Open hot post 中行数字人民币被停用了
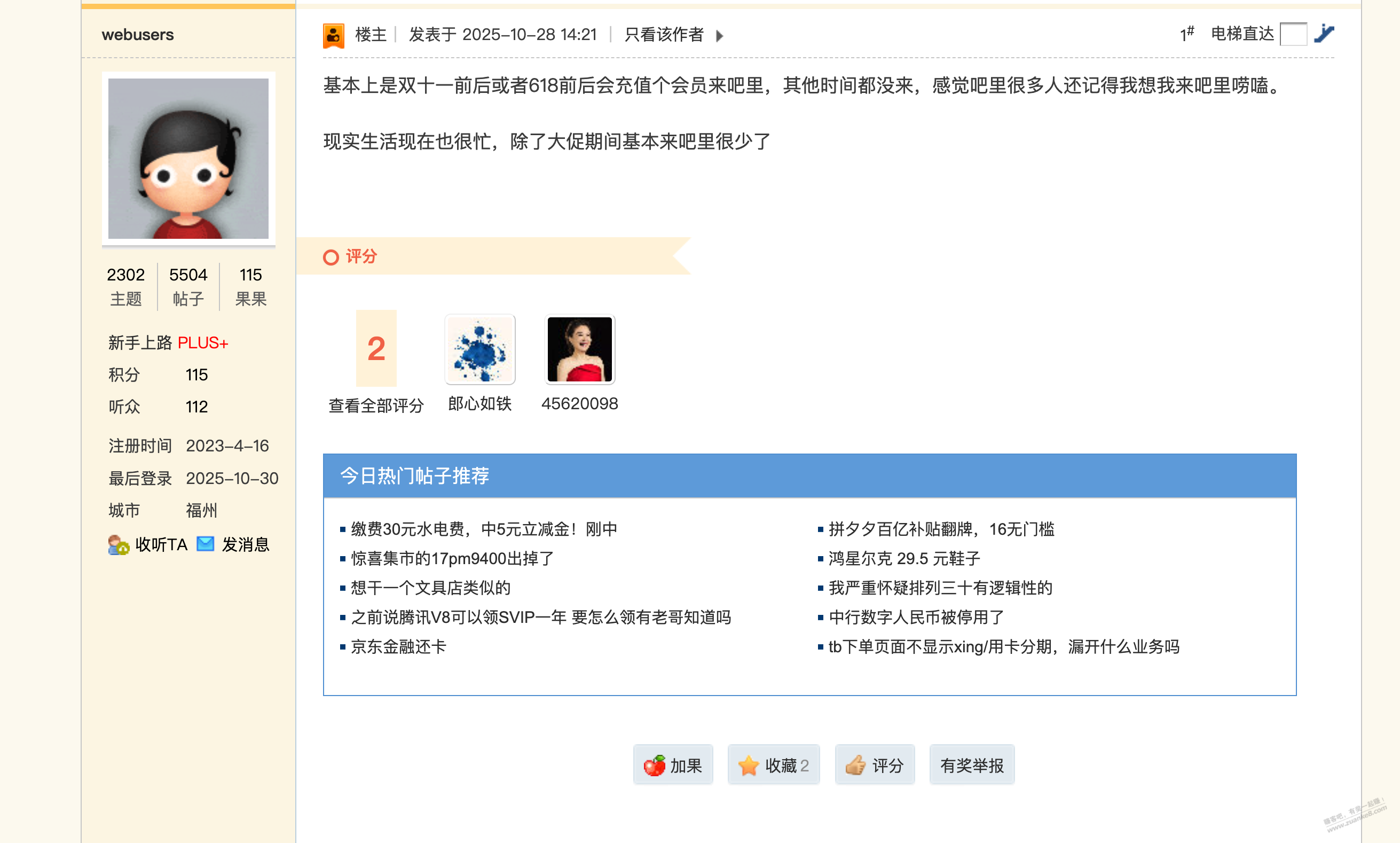Viewport: 1400px width, 843px height. click(x=916, y=617)
